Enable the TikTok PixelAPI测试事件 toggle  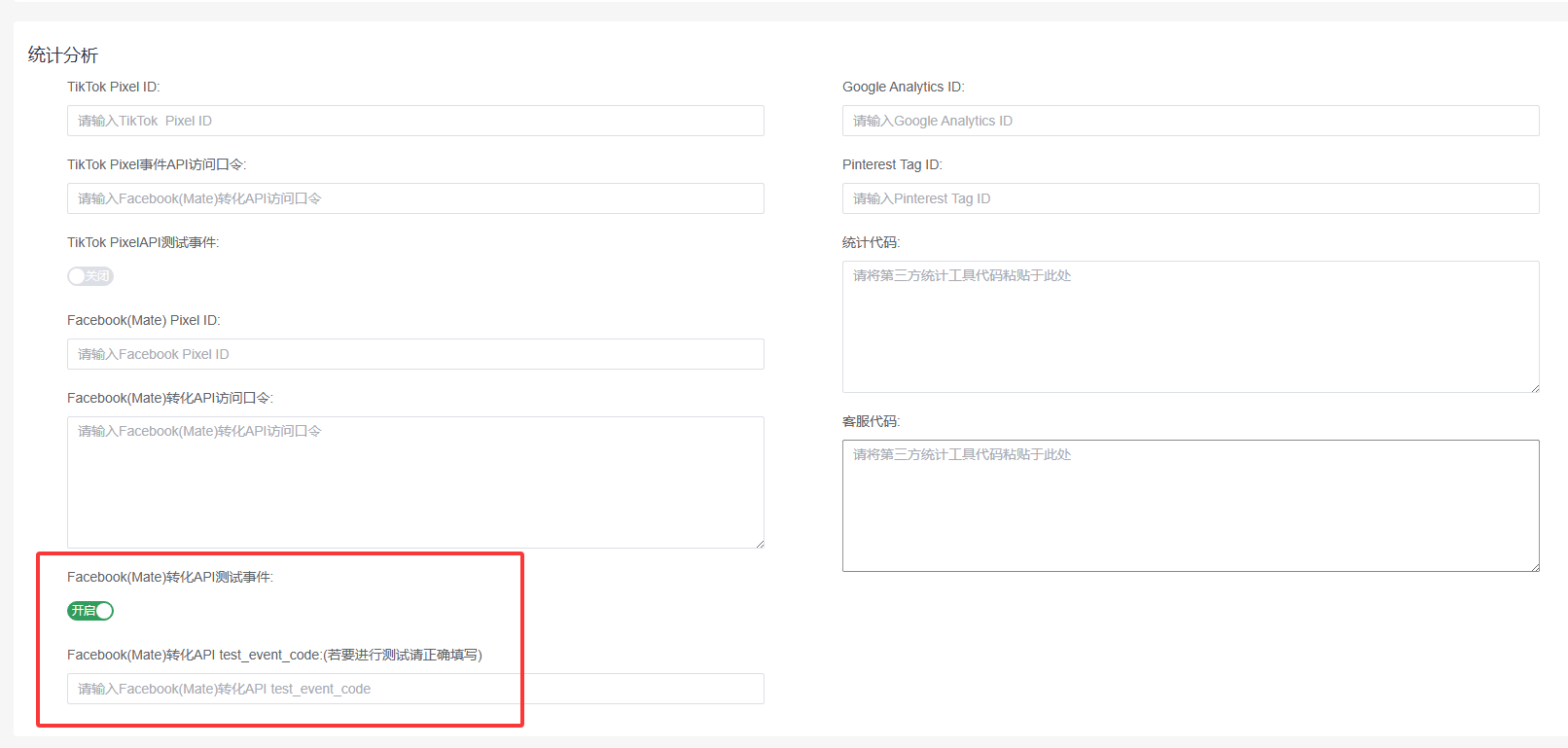point(90,276)
